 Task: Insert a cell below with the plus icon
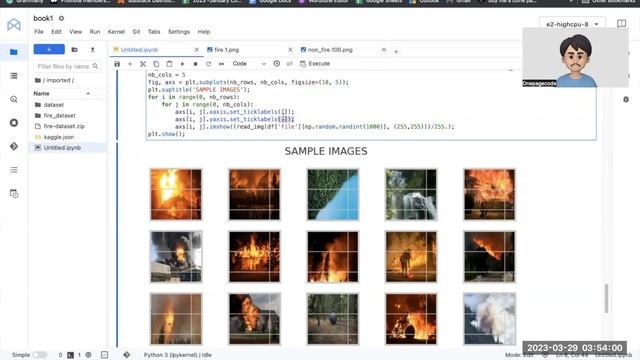130,64
